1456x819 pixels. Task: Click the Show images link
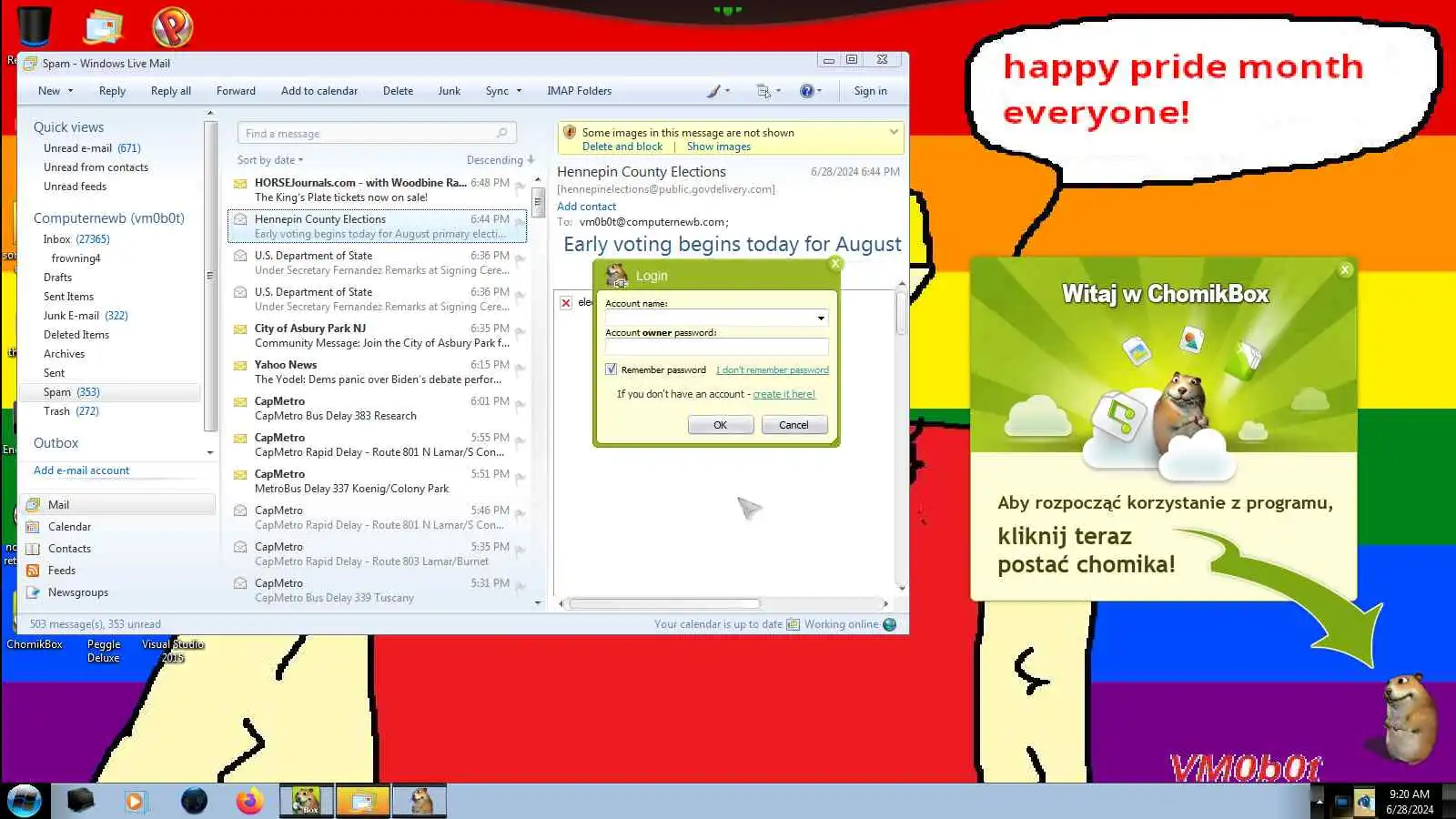pyautogui.click(x=719, y=147)
